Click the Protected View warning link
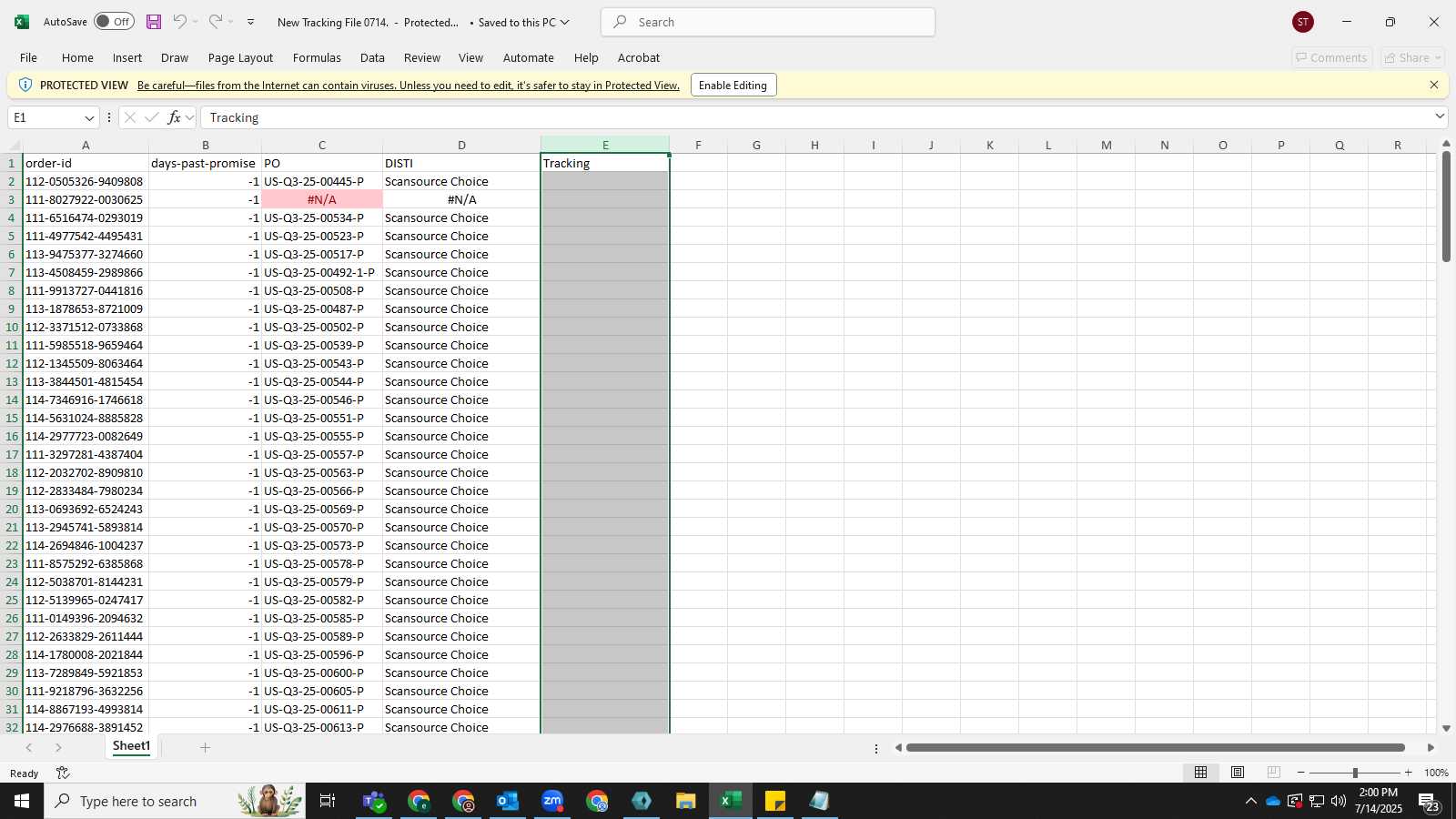This screenshot has height=819, width=1456. (x=409, y=86)
